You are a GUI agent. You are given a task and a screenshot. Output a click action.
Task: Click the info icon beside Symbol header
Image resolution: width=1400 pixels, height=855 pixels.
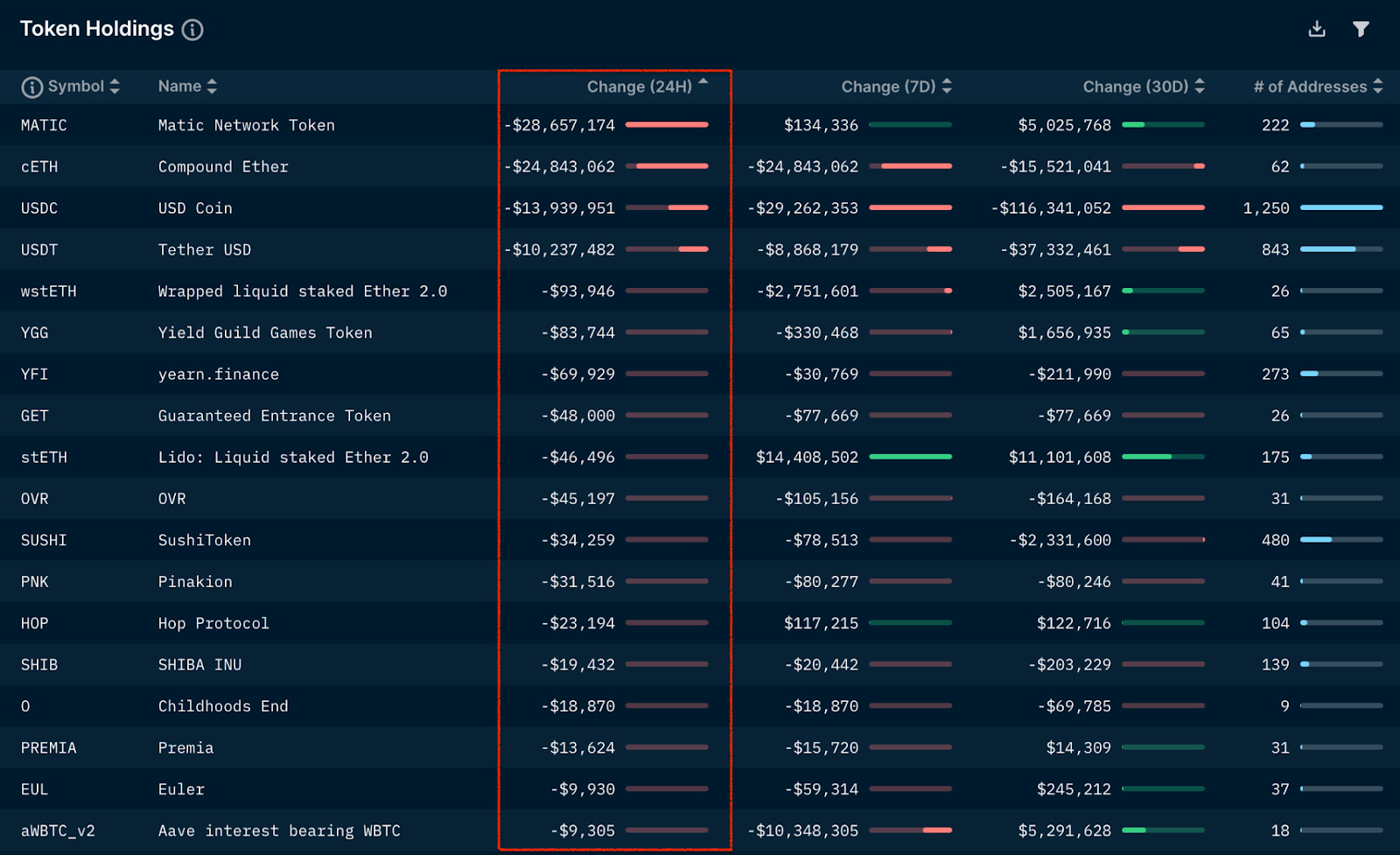pos(31,87)
